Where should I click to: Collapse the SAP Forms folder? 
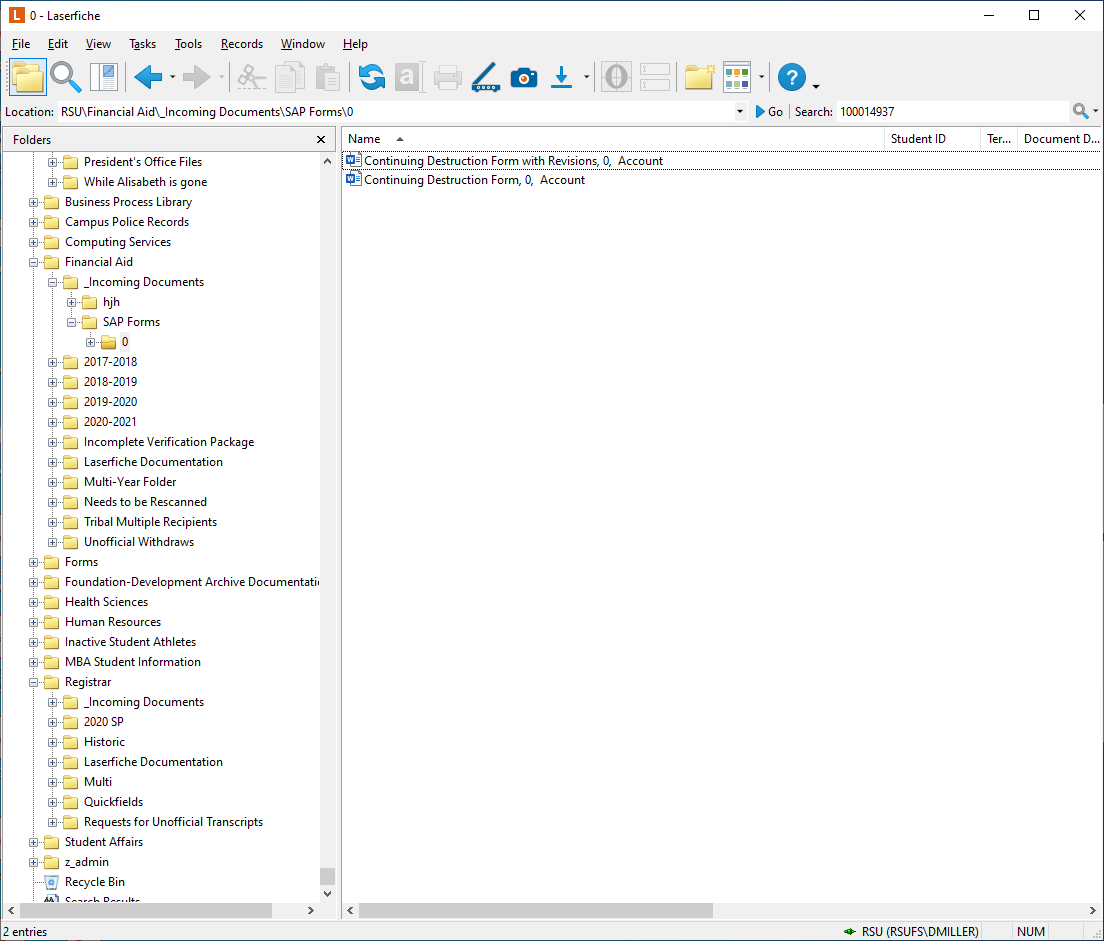[71, 322]
